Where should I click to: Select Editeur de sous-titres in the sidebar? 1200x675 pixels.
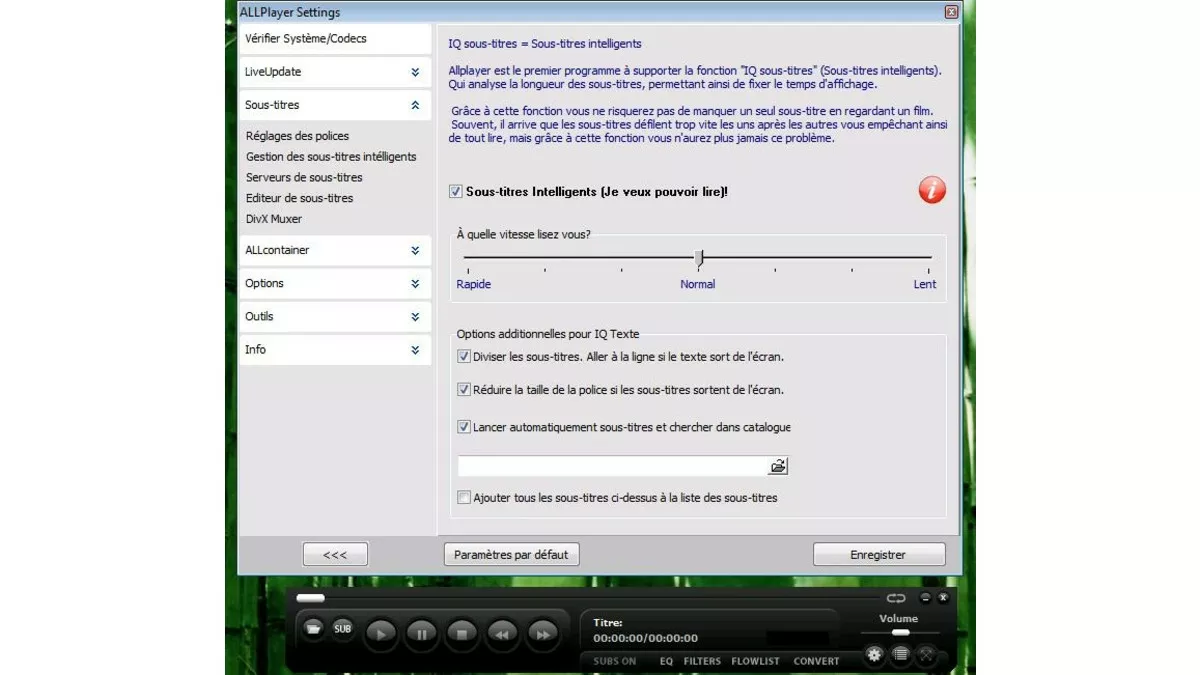tap(298, 198)
